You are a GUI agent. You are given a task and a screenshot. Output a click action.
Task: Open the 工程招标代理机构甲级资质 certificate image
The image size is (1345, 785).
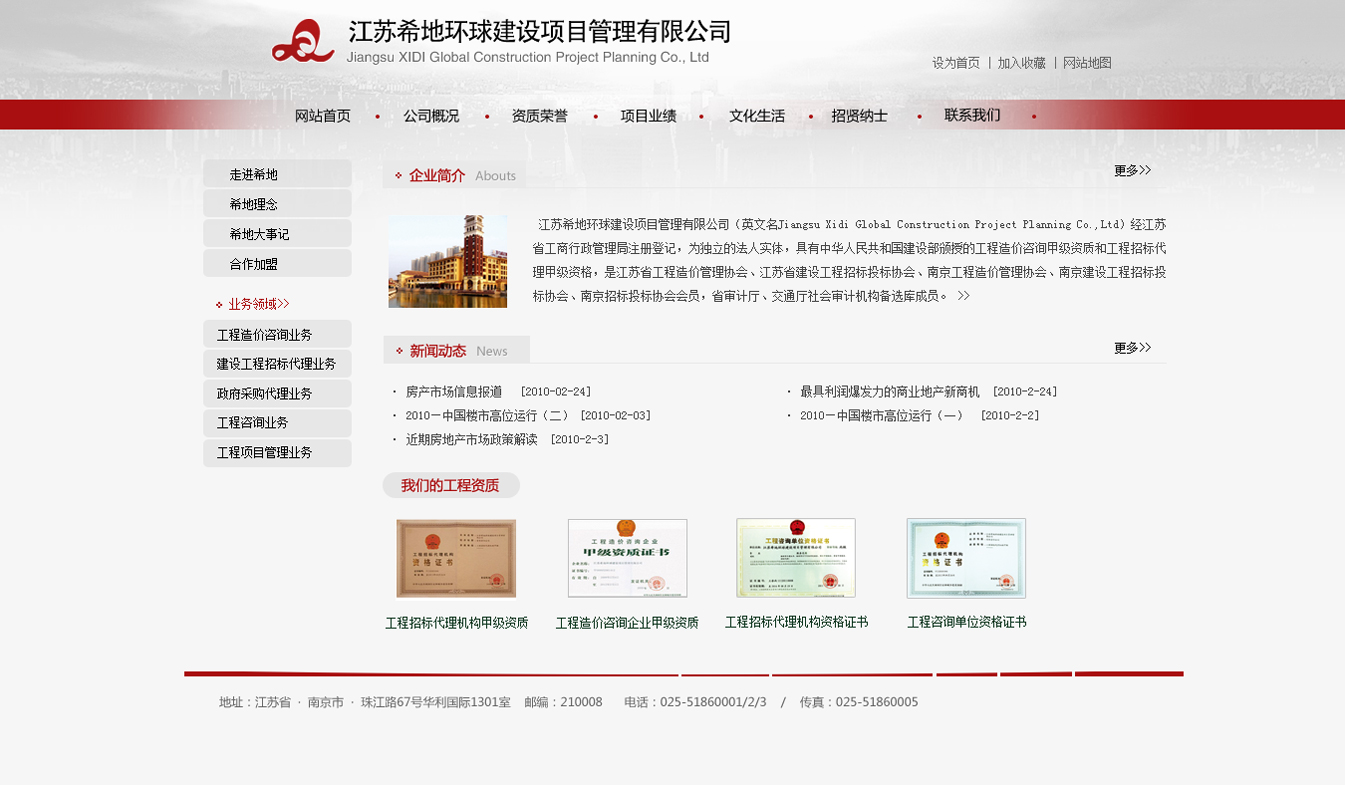[x=456, y=558]
